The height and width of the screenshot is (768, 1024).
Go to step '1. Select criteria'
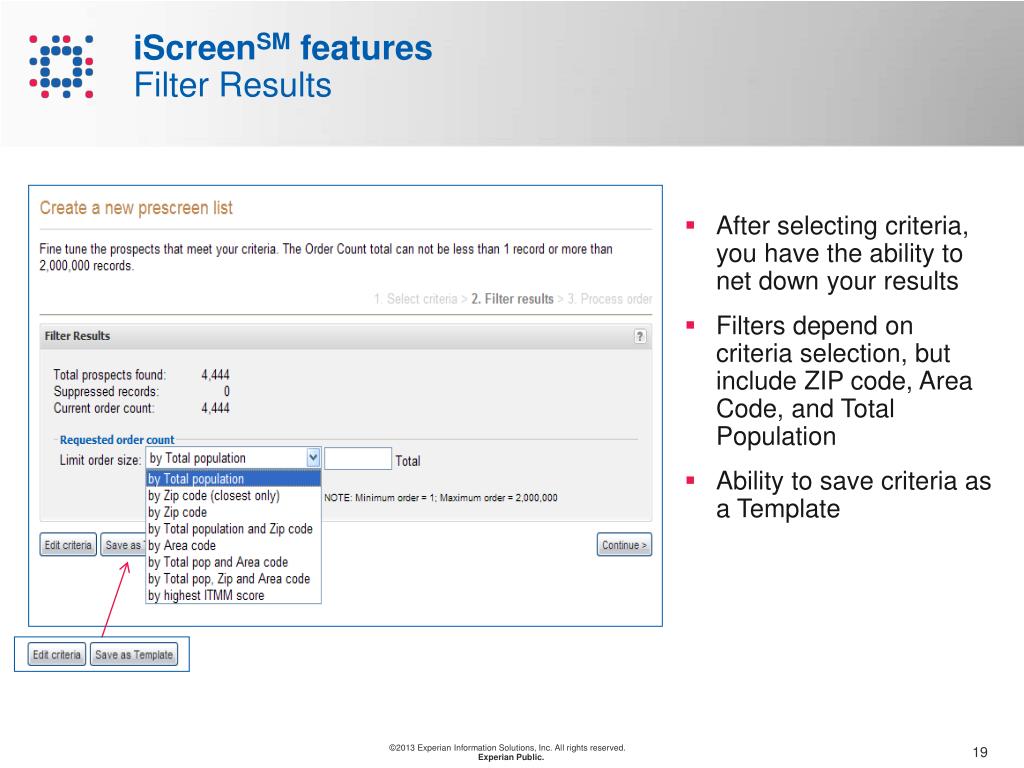(x=415, y=299)
